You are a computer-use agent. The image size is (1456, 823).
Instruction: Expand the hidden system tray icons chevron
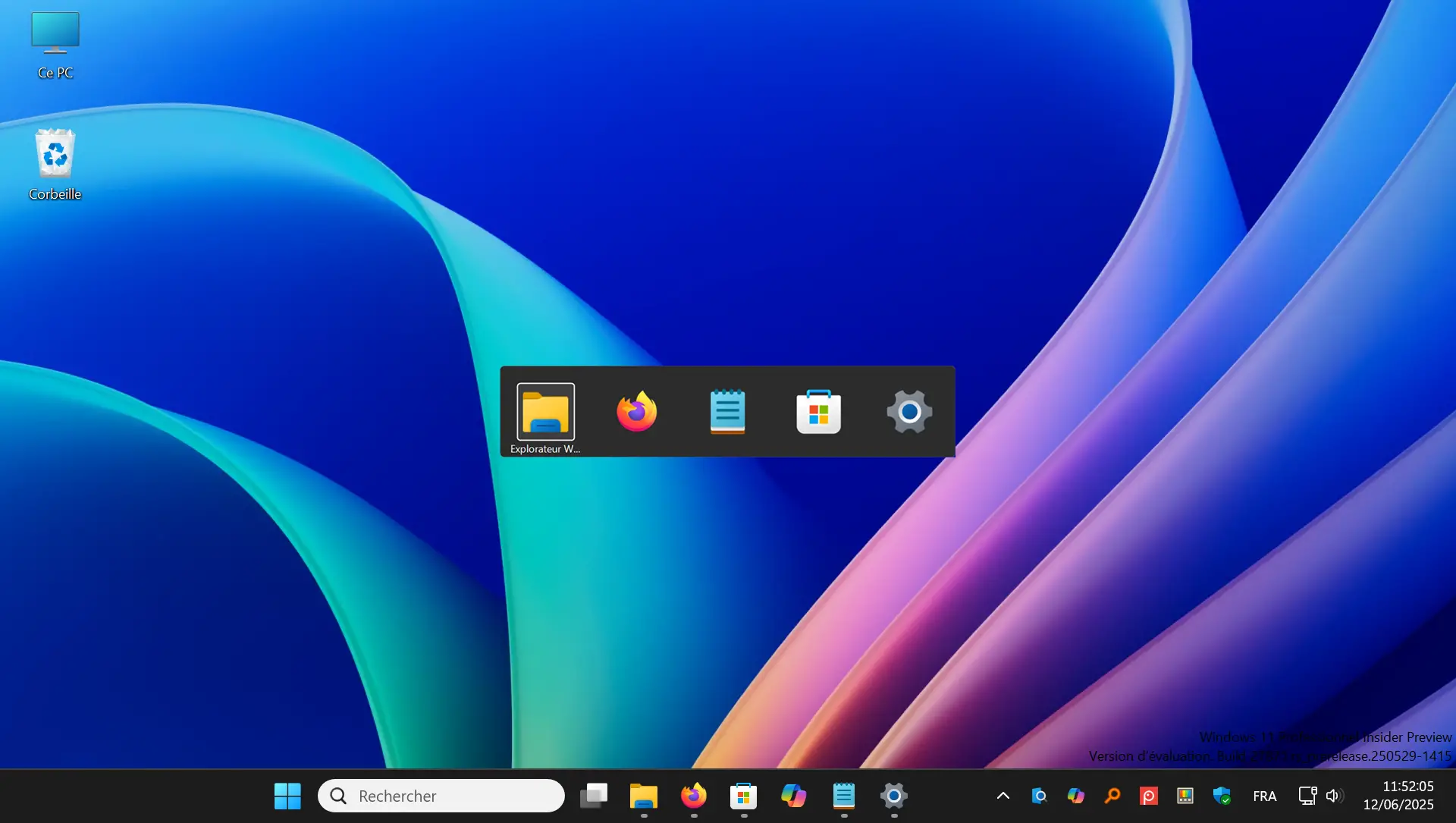click(1003, 796)
